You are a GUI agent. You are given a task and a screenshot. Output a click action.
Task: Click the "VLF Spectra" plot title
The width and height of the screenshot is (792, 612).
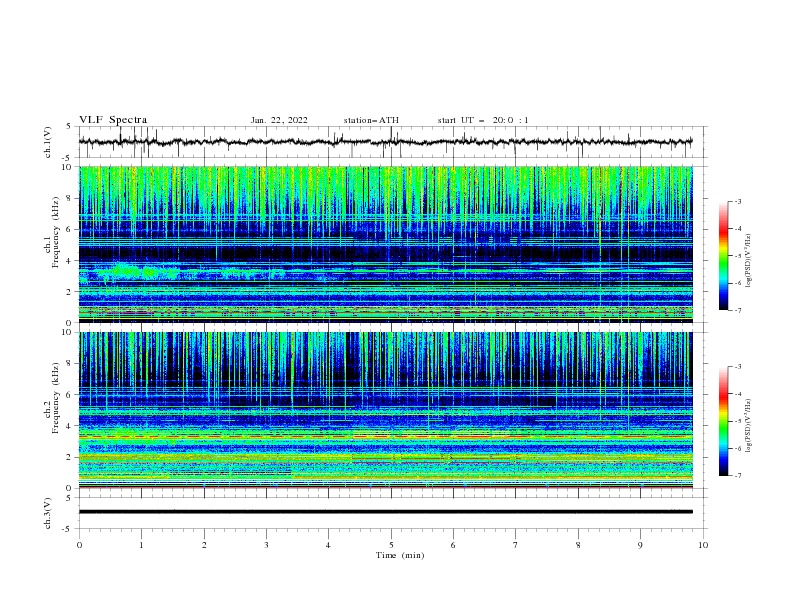[113, 120]
